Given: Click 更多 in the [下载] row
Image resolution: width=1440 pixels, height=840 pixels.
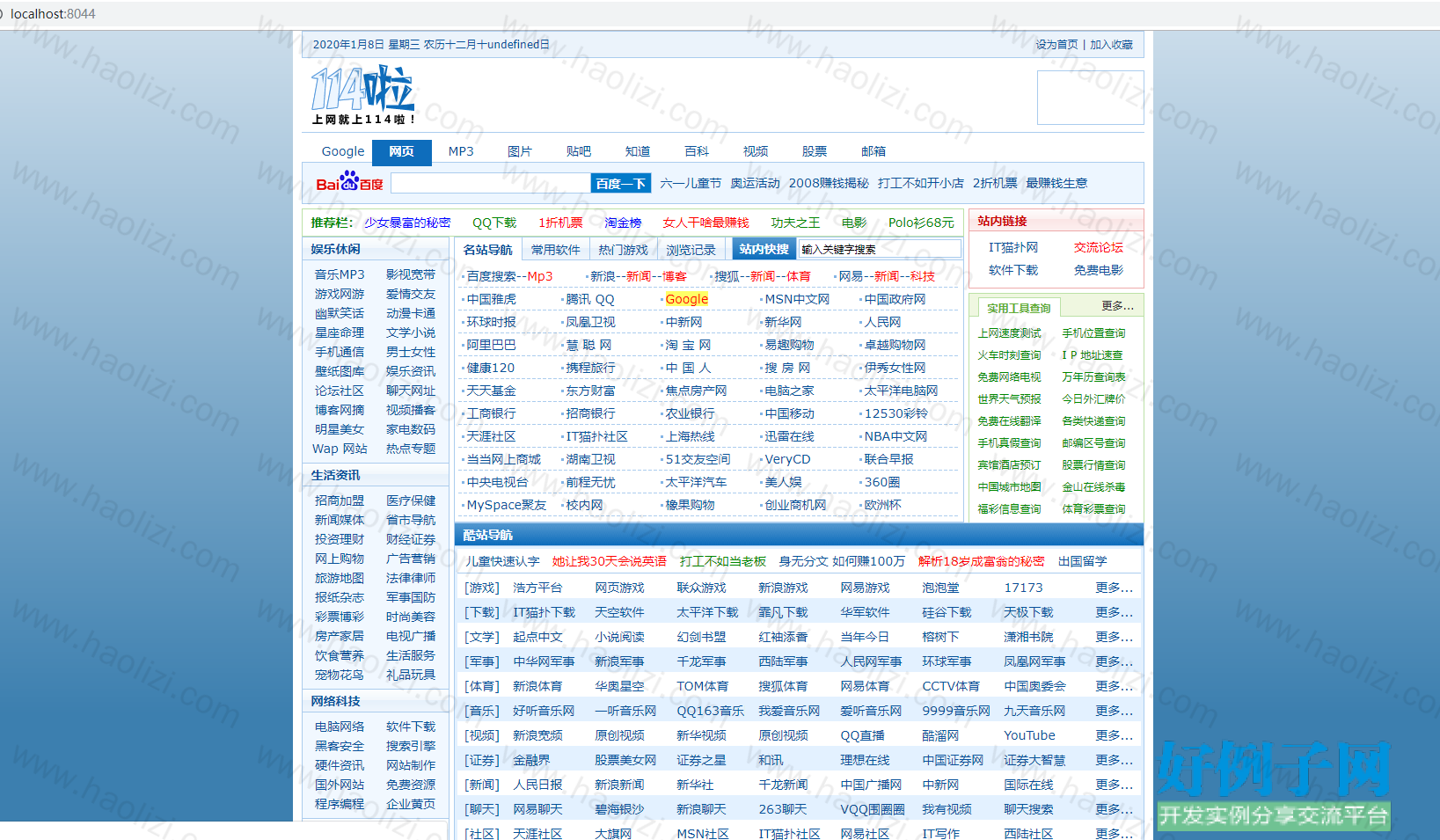Looking at the screenshot, I should tap(1115, 612).
